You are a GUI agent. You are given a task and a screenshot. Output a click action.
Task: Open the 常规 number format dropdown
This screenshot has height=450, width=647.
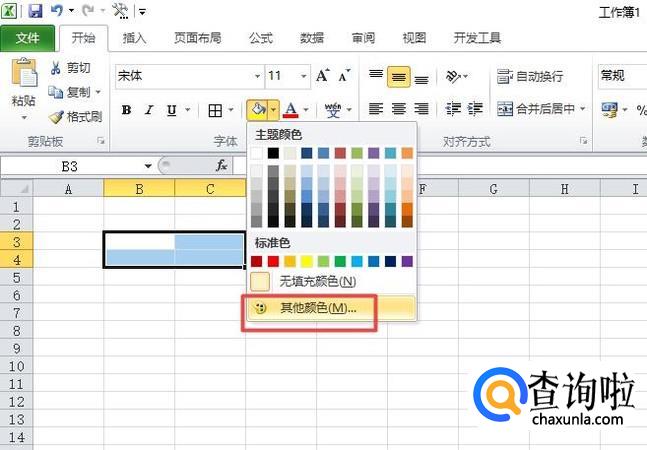click(x=622, y=76)
